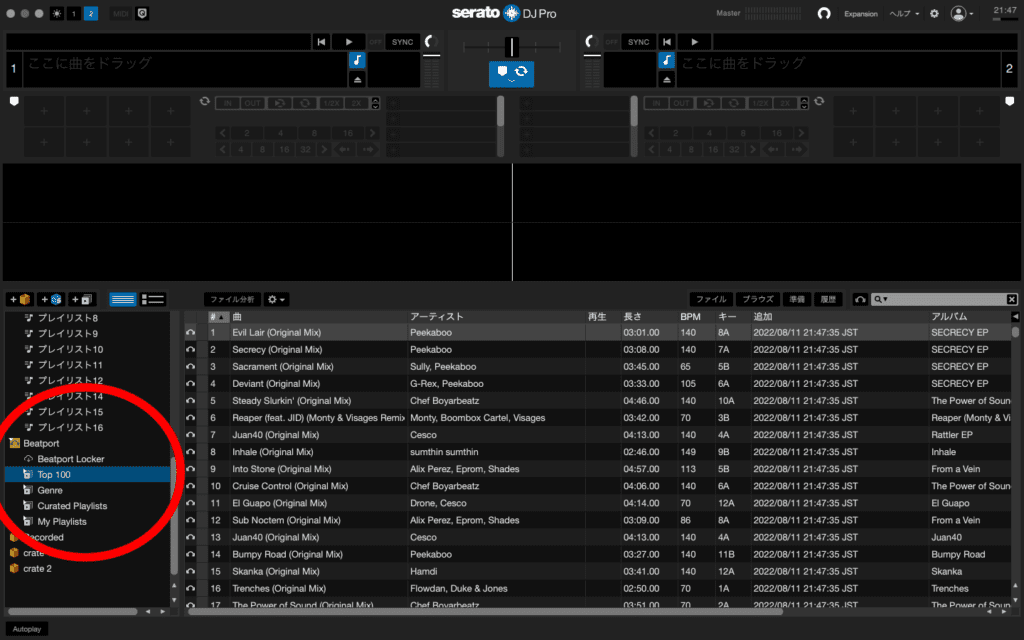
Task: Open the ファイル panel tab
Action: pos(711,299)
